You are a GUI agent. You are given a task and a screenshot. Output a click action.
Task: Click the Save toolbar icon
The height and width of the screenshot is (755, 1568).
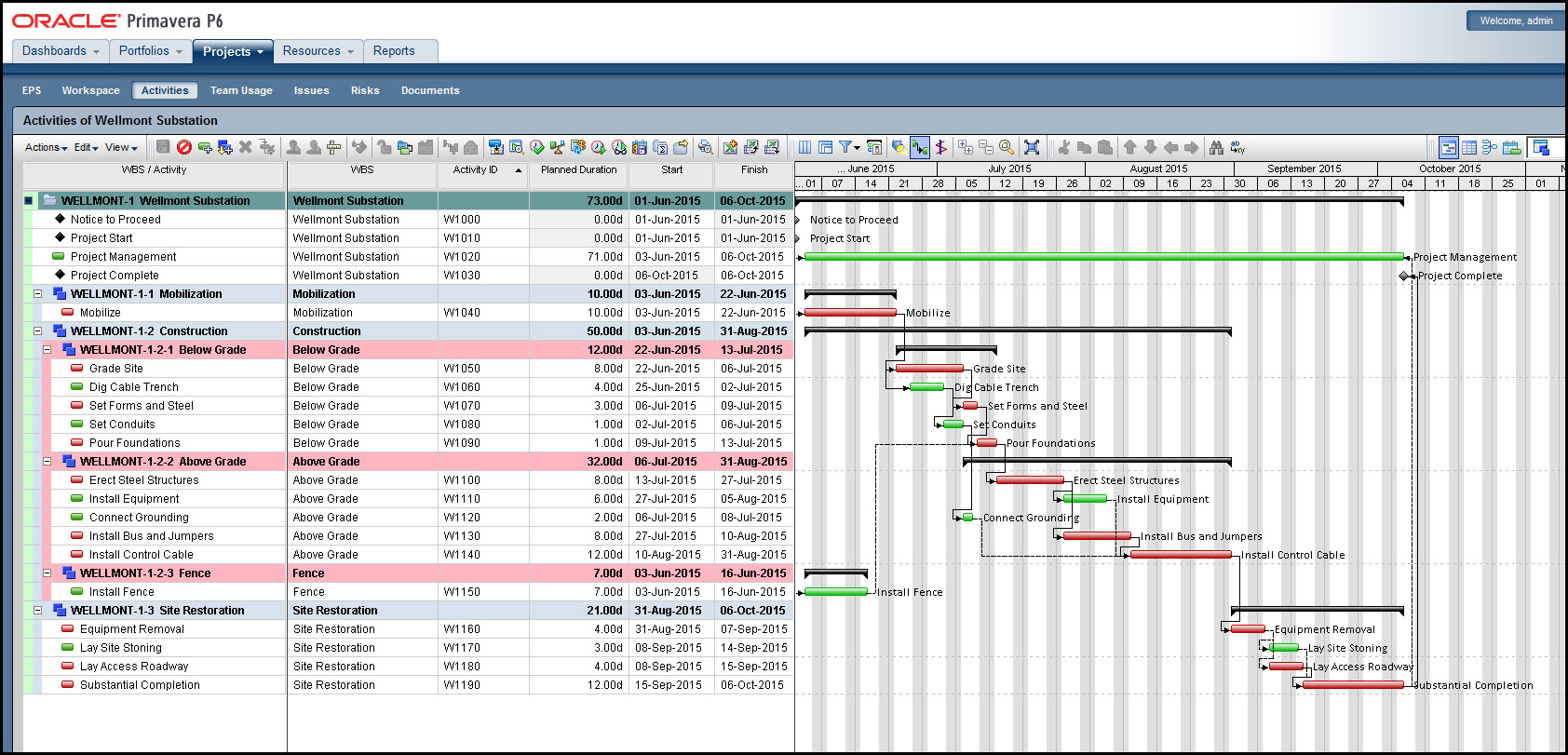pos(163,147)
